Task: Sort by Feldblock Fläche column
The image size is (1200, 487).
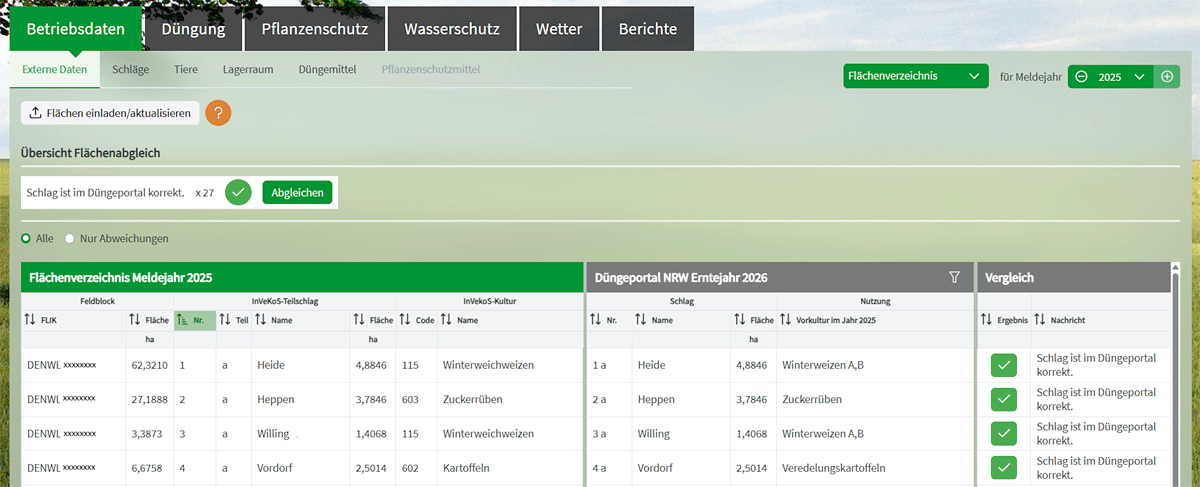Action: click(x=135, y=320)
